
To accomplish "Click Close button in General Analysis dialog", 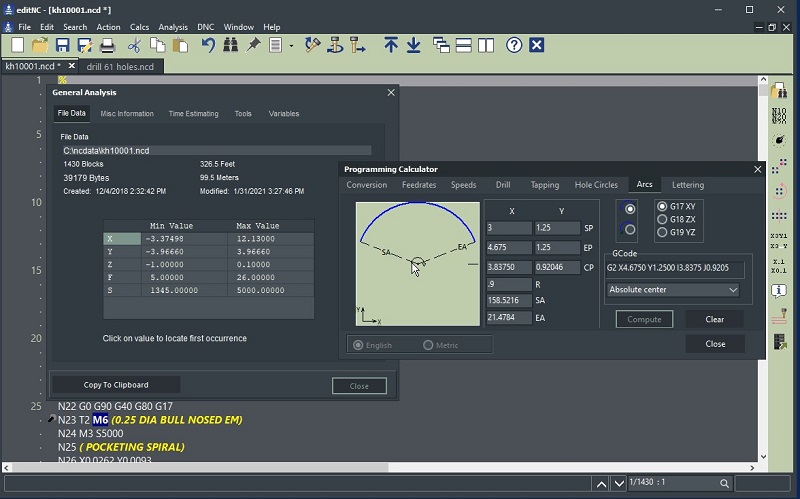I will [x=359, y=386].
